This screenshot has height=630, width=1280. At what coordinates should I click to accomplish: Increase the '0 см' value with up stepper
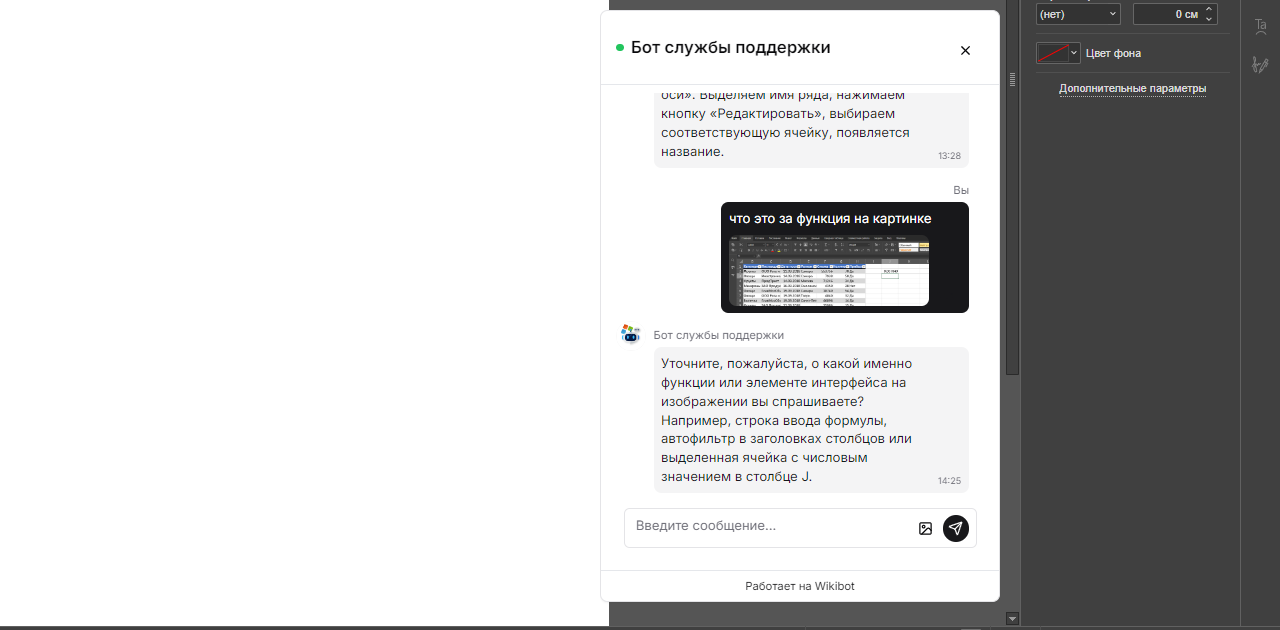pos(1207,8)
